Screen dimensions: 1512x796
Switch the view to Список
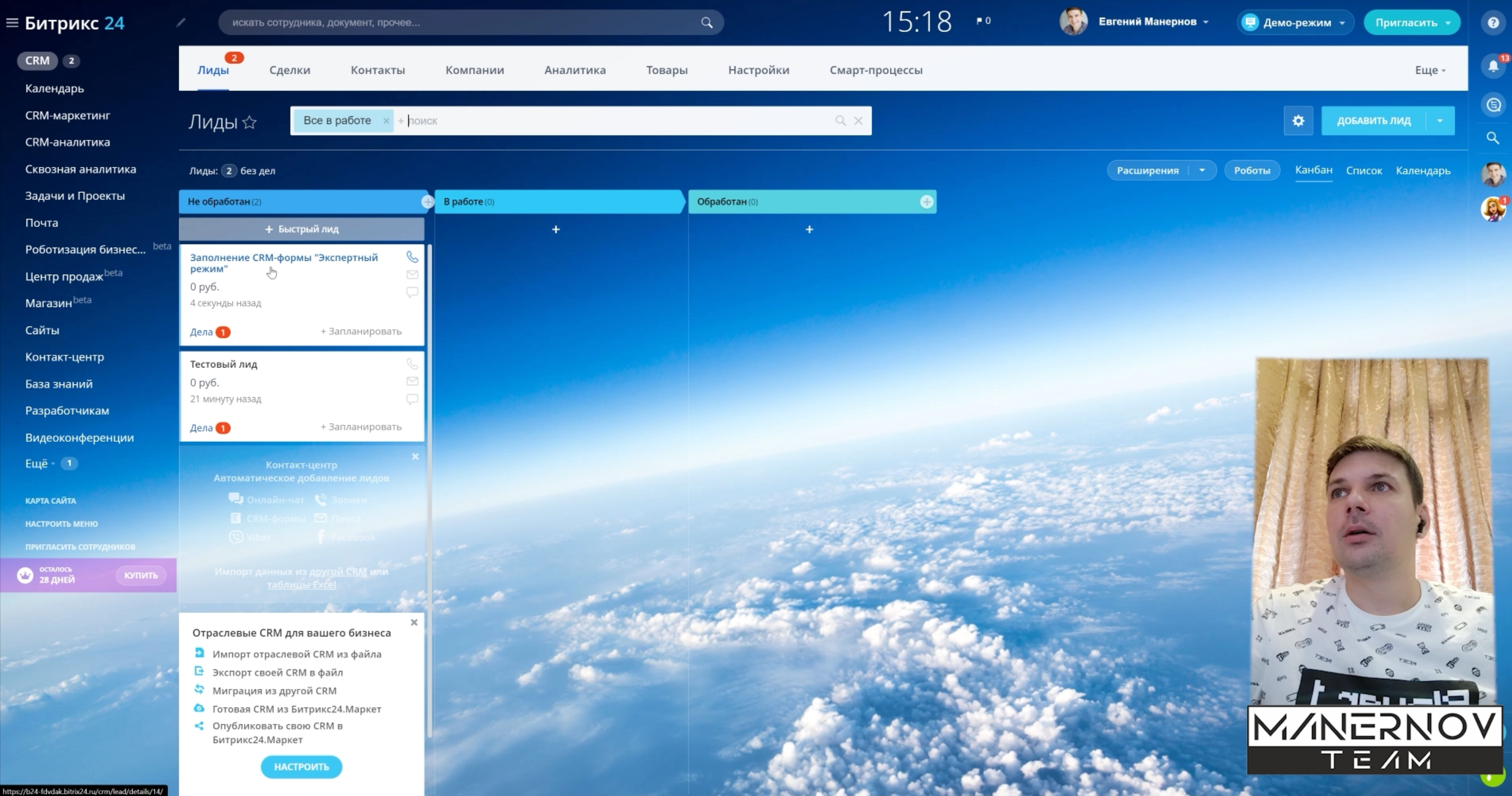click(1364, 171)
